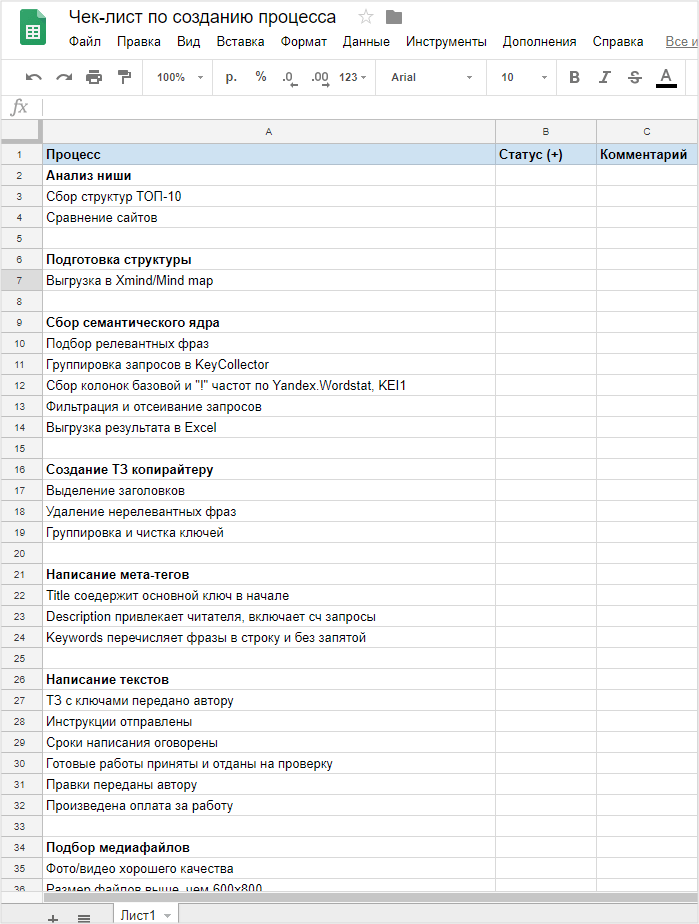The image size is (699, 924).
Task: Click the Undo arrow icon
Action: coord(34,77)
